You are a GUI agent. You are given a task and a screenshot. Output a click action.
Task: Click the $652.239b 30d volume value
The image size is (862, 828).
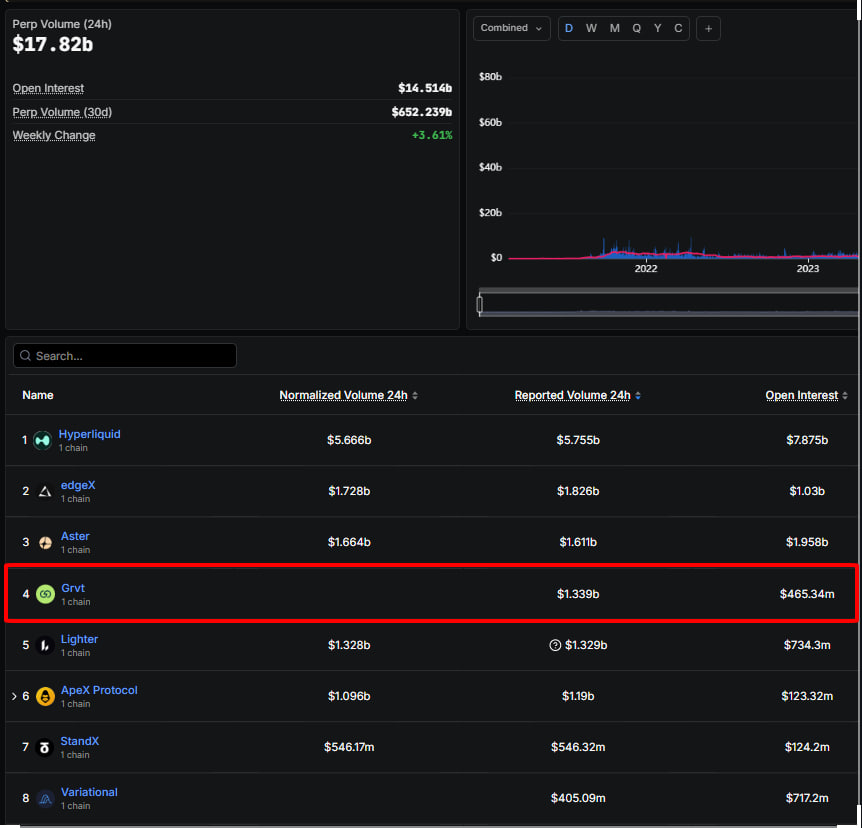pos(422,112)
